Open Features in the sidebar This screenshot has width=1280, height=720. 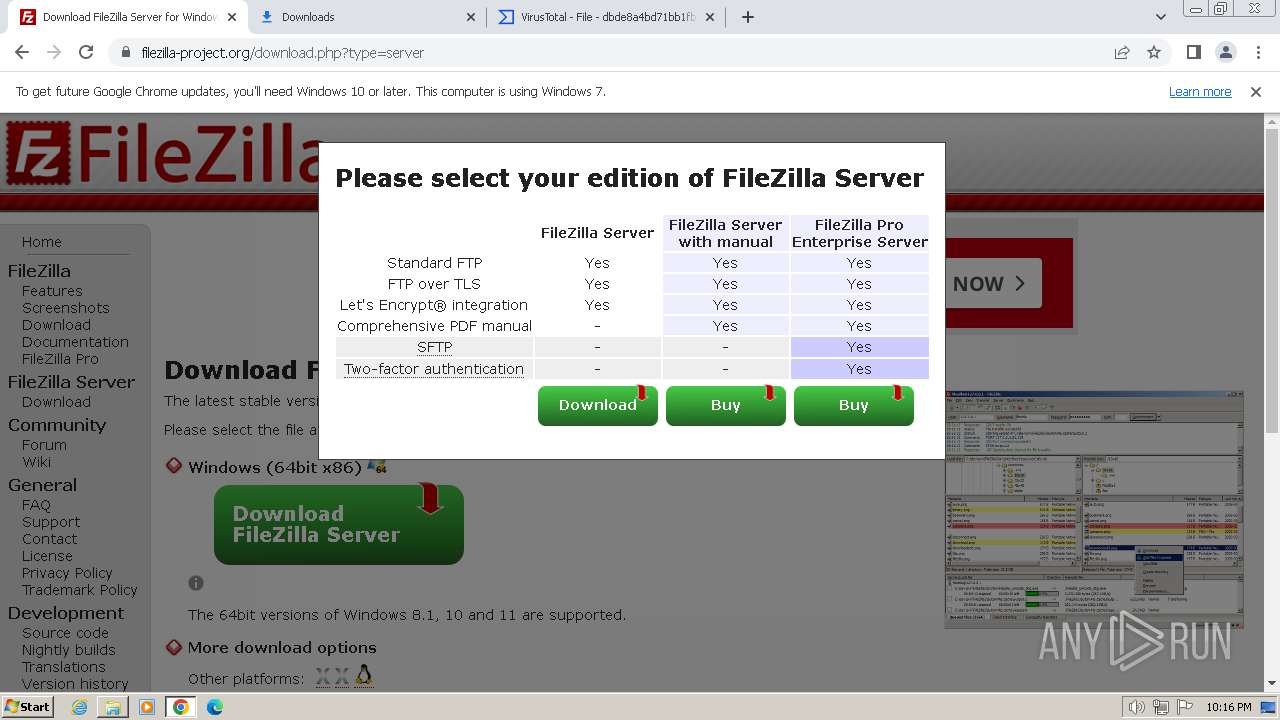[x=52, y=291]
